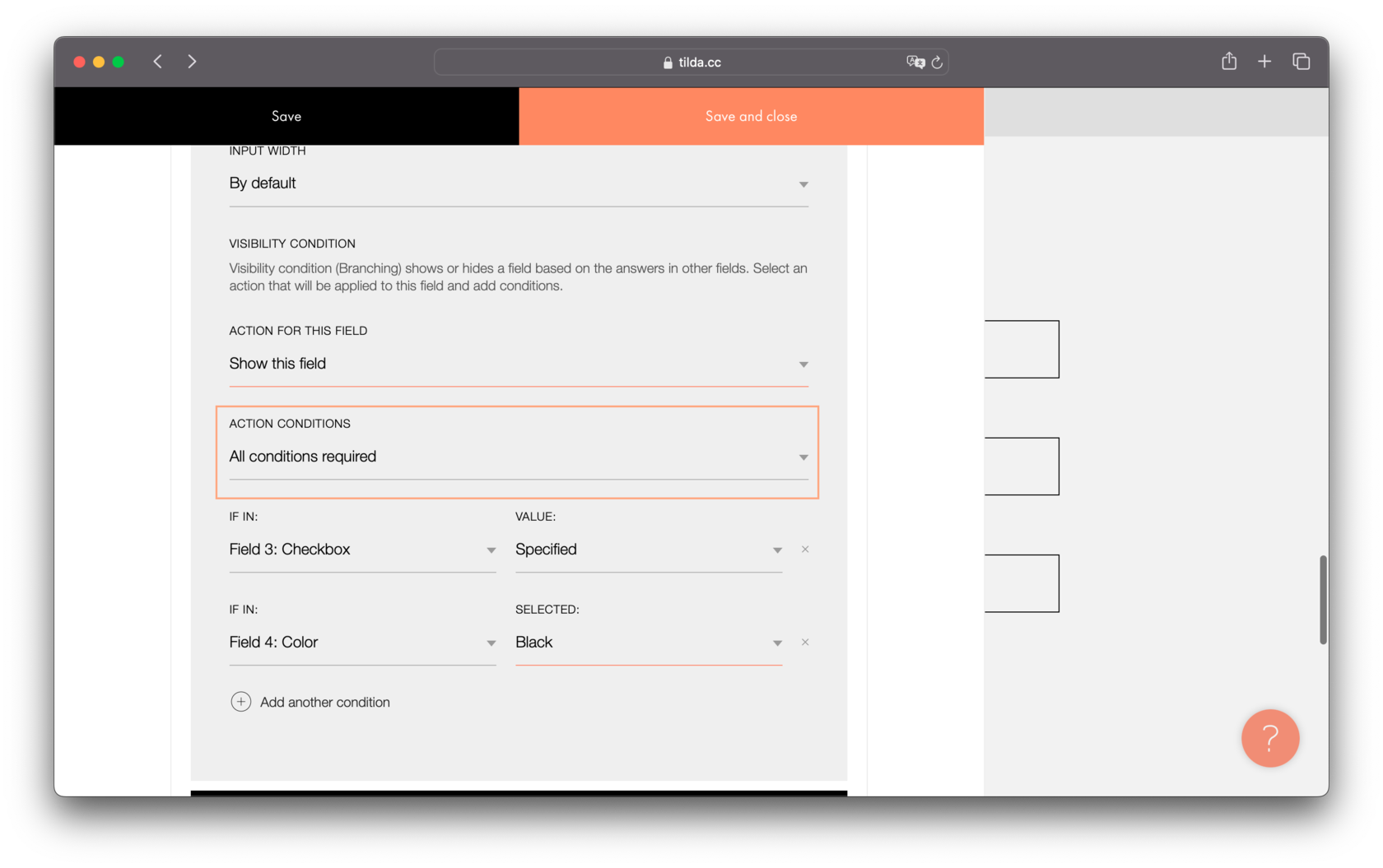
Task: Share the current page
Action: [x=1229, y=61]
